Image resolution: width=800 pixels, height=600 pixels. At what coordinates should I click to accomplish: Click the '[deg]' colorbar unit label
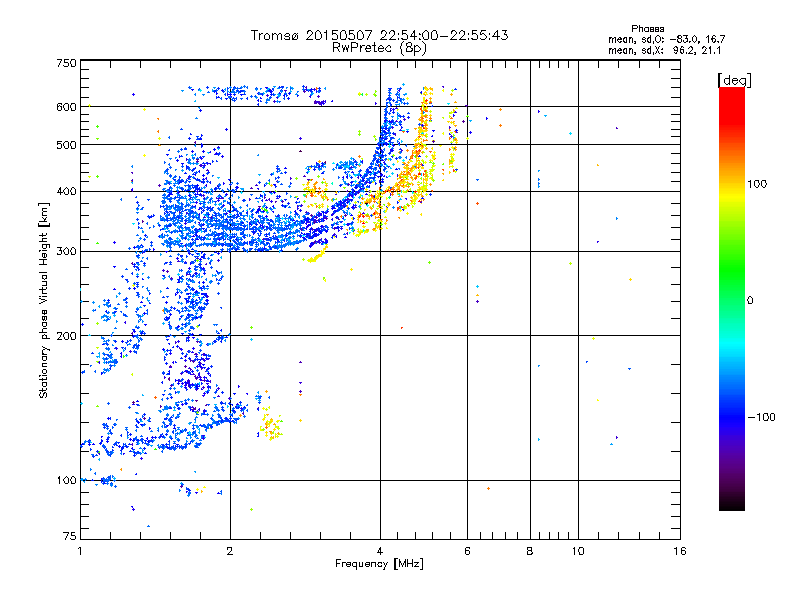tap(734, 81)
